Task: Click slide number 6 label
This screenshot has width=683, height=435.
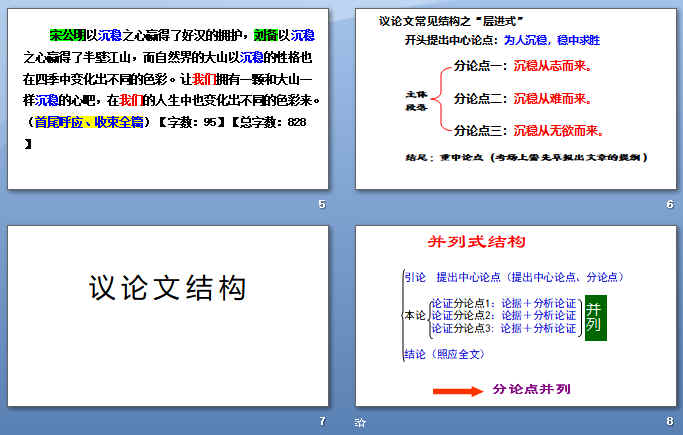Action: coord(669,205)
